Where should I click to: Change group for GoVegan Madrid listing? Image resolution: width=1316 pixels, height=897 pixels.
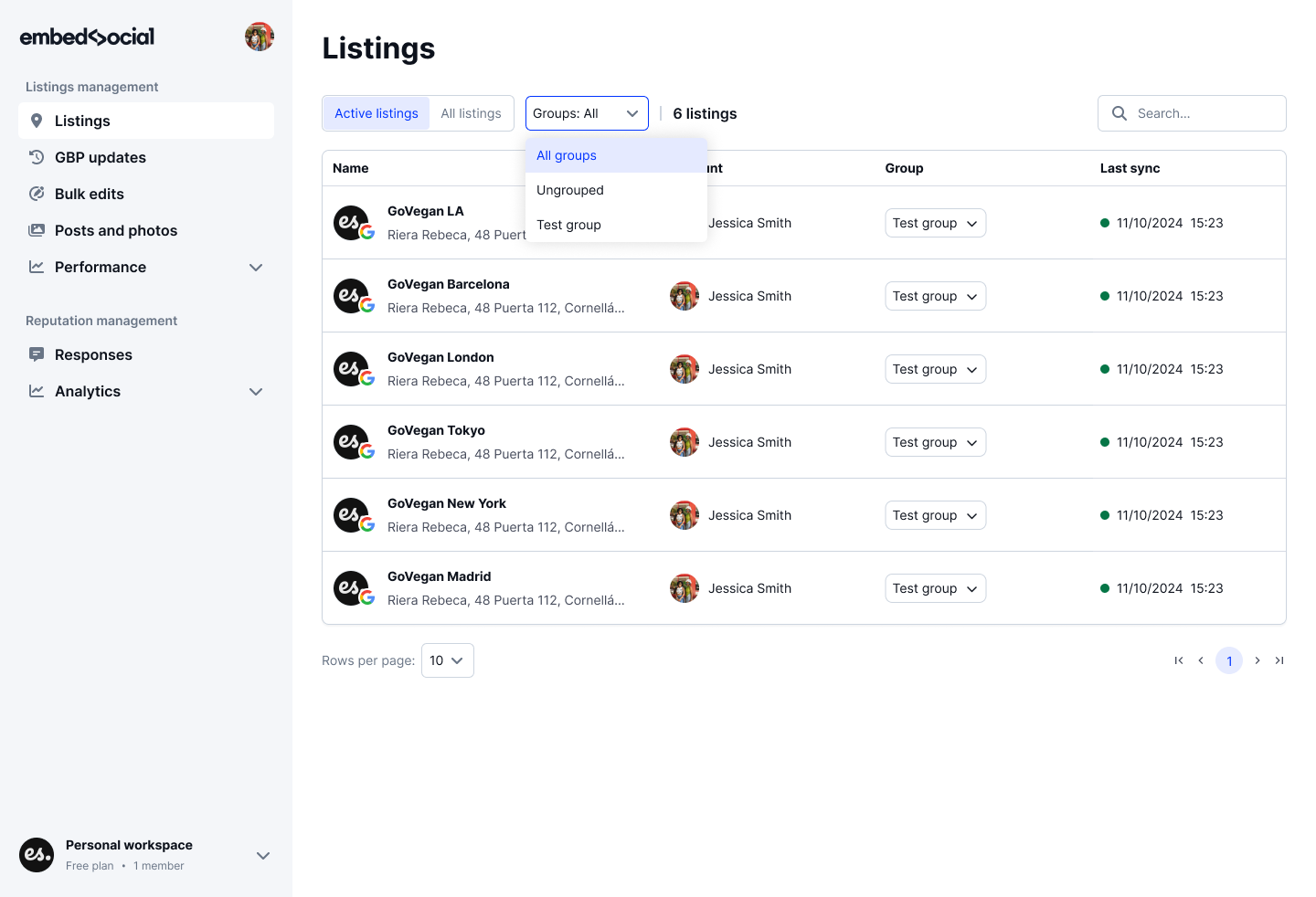click(x=935, y=588)
